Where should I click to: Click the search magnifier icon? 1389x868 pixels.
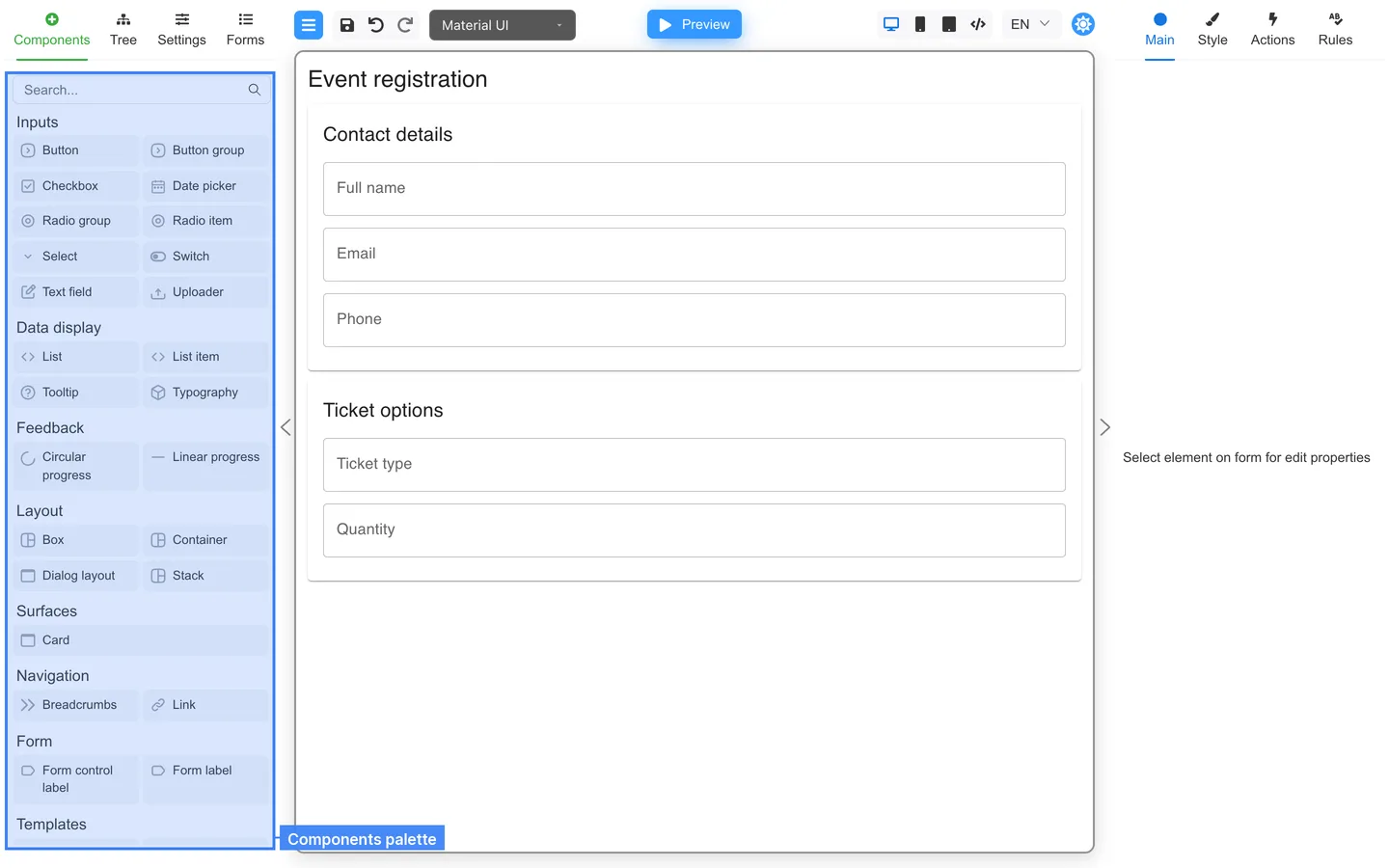tap(255, 90)
